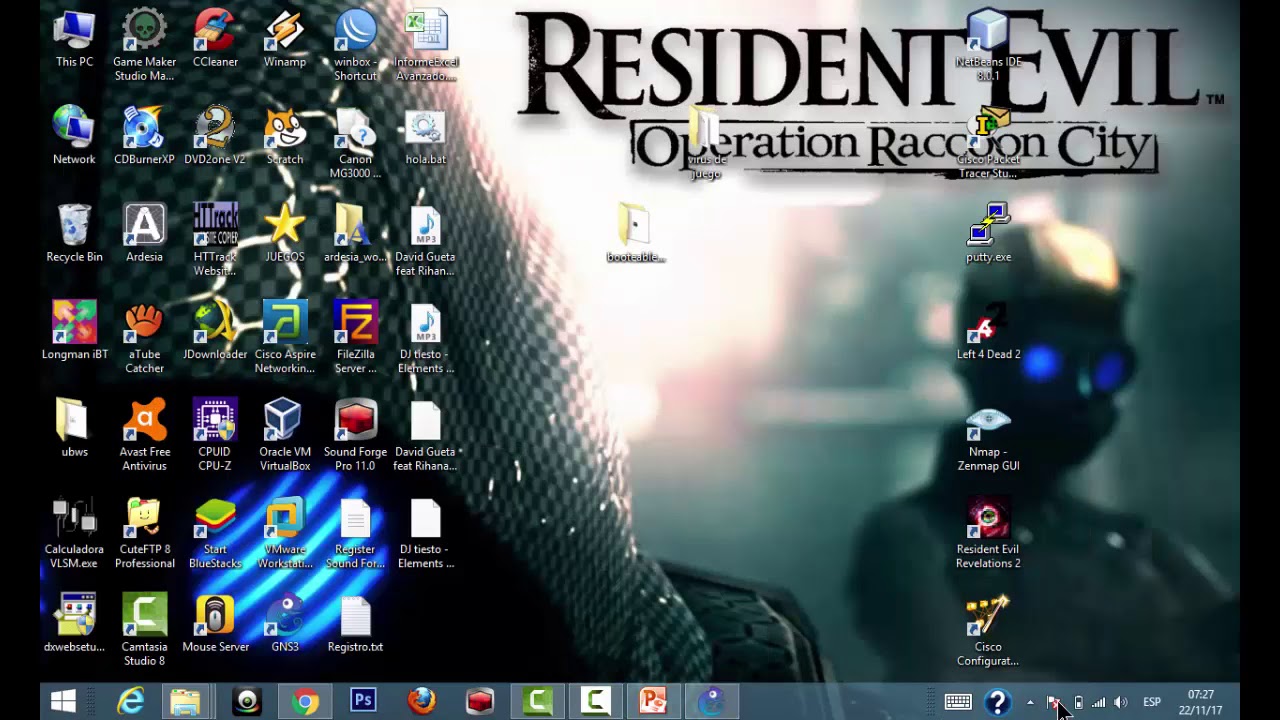Select the Calculadora VLSM.exe icon
1280x720 pixels.
[x=74, y=533]
